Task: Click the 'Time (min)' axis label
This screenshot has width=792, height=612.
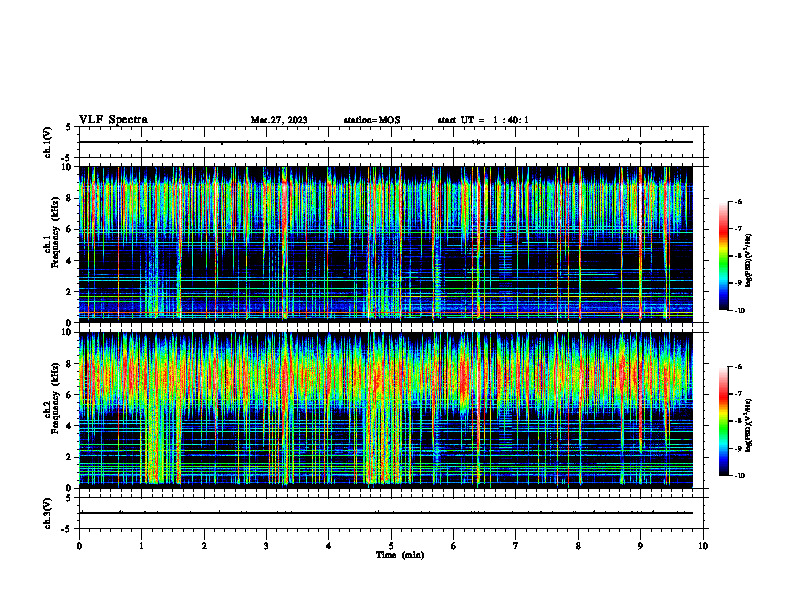Action: [x=400, y=555]
